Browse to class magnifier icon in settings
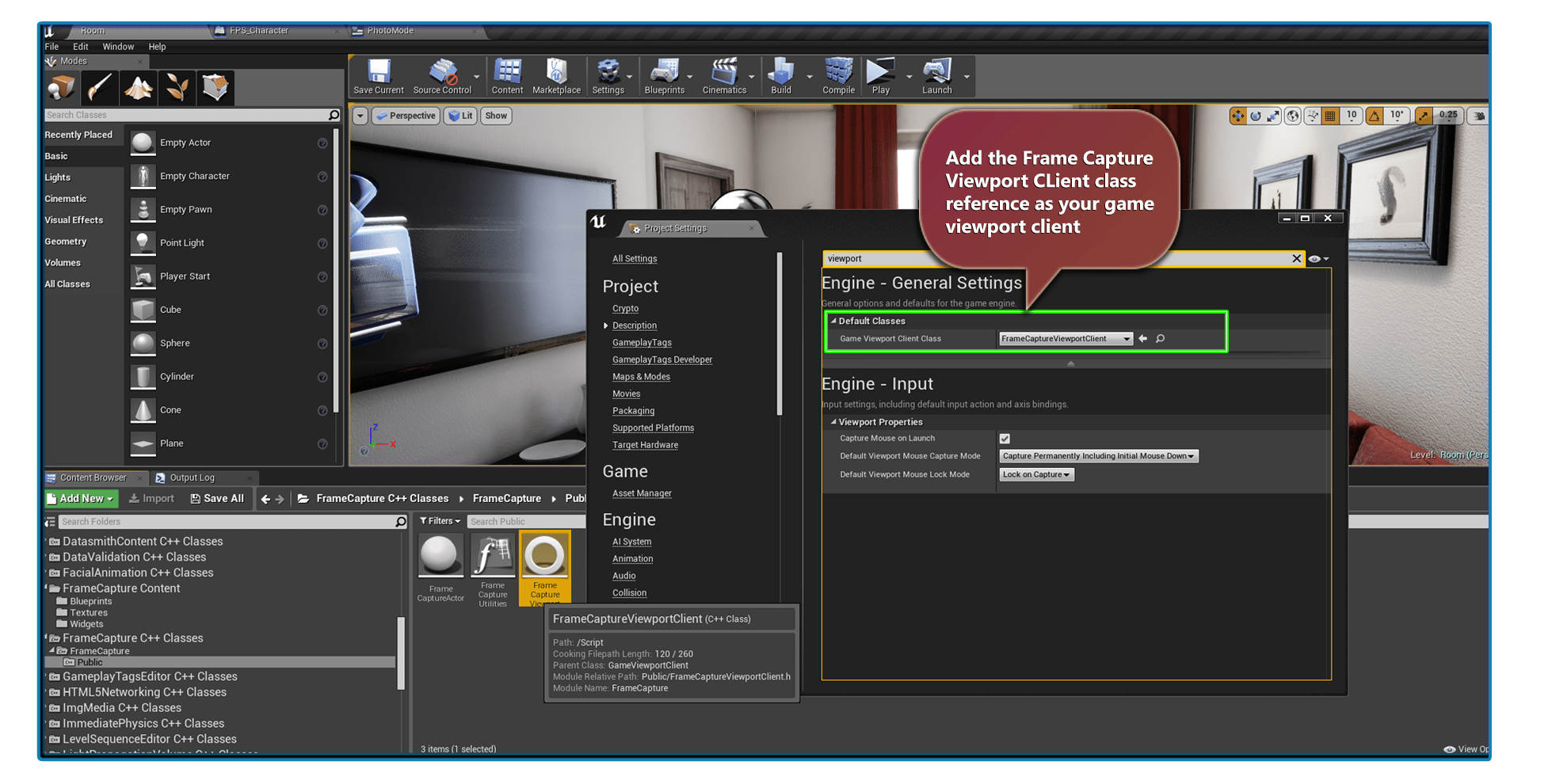Viewport: 1548px width, 784px height. tap(1160, 339)
